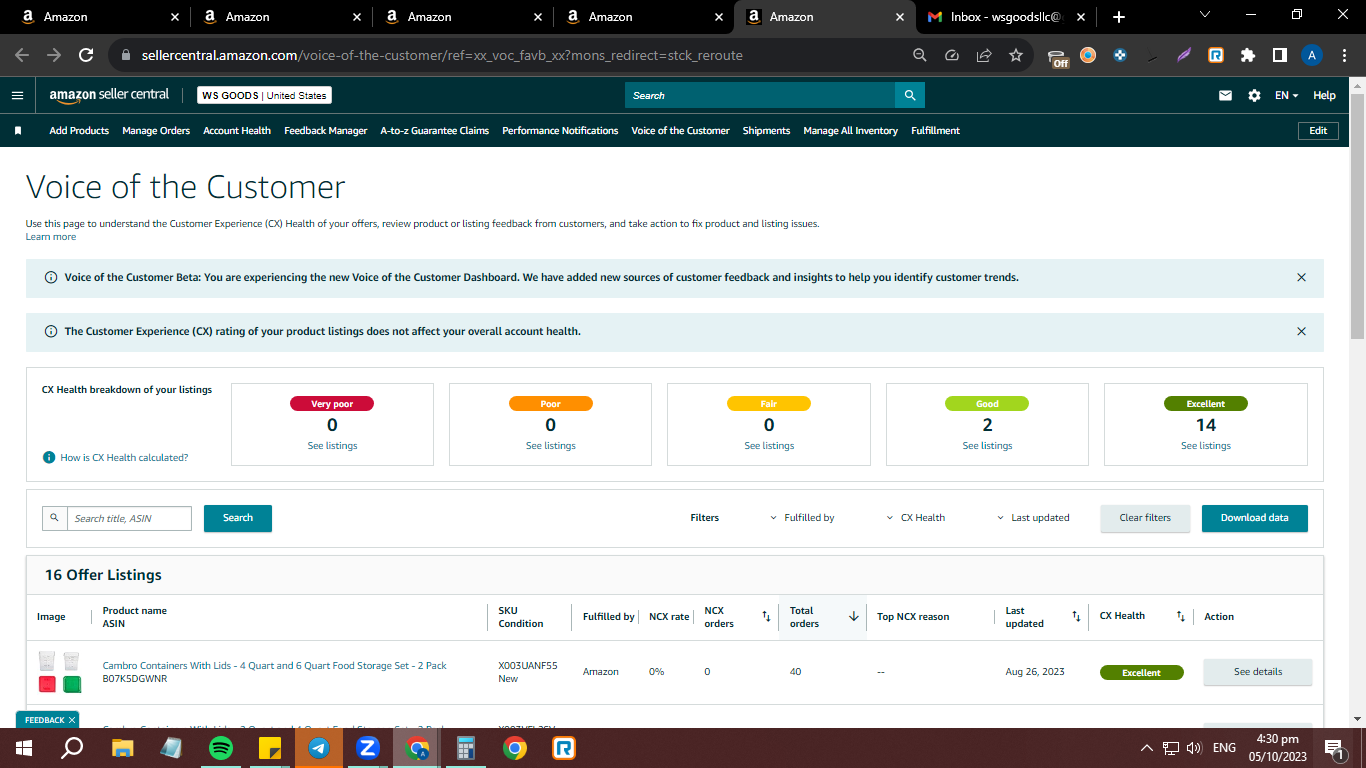Sort by Total orders down arrow
This screenshot has height=768, width=1366.
point(854,617)
